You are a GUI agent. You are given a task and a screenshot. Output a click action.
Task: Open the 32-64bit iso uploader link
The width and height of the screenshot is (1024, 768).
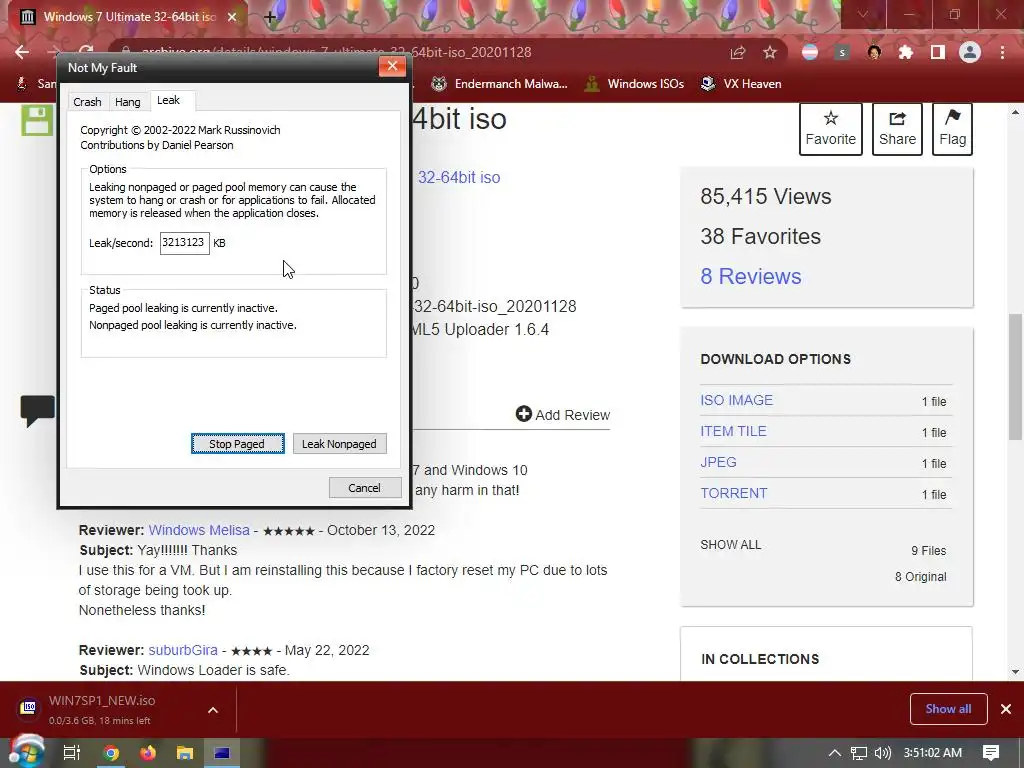click(458, 177)
